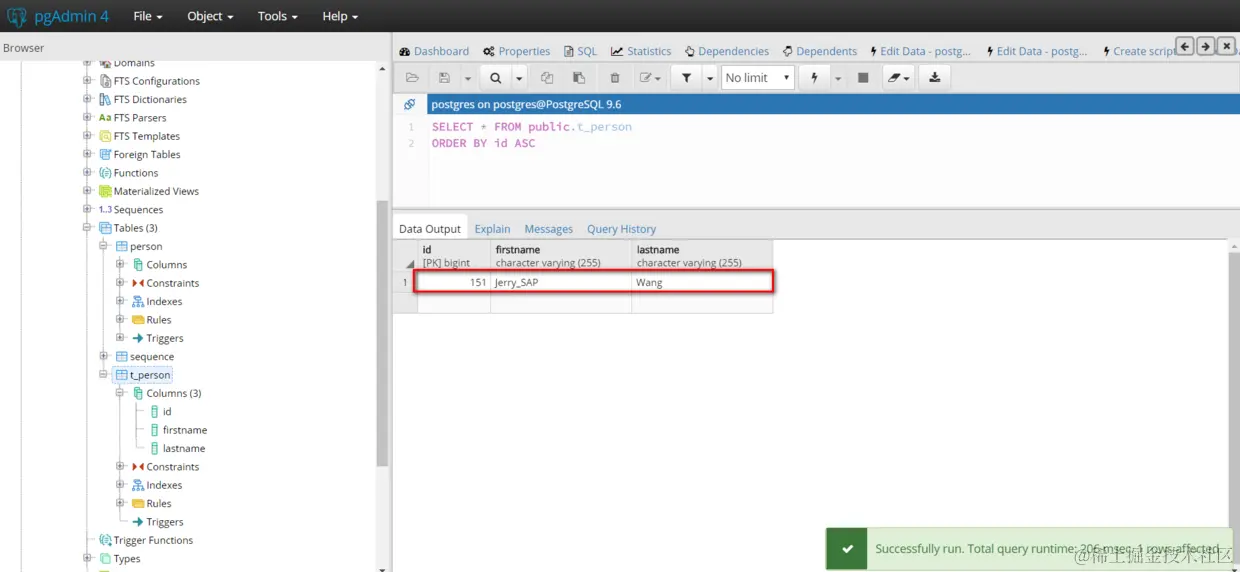Open the Tools menu

[x=277, y=16]
